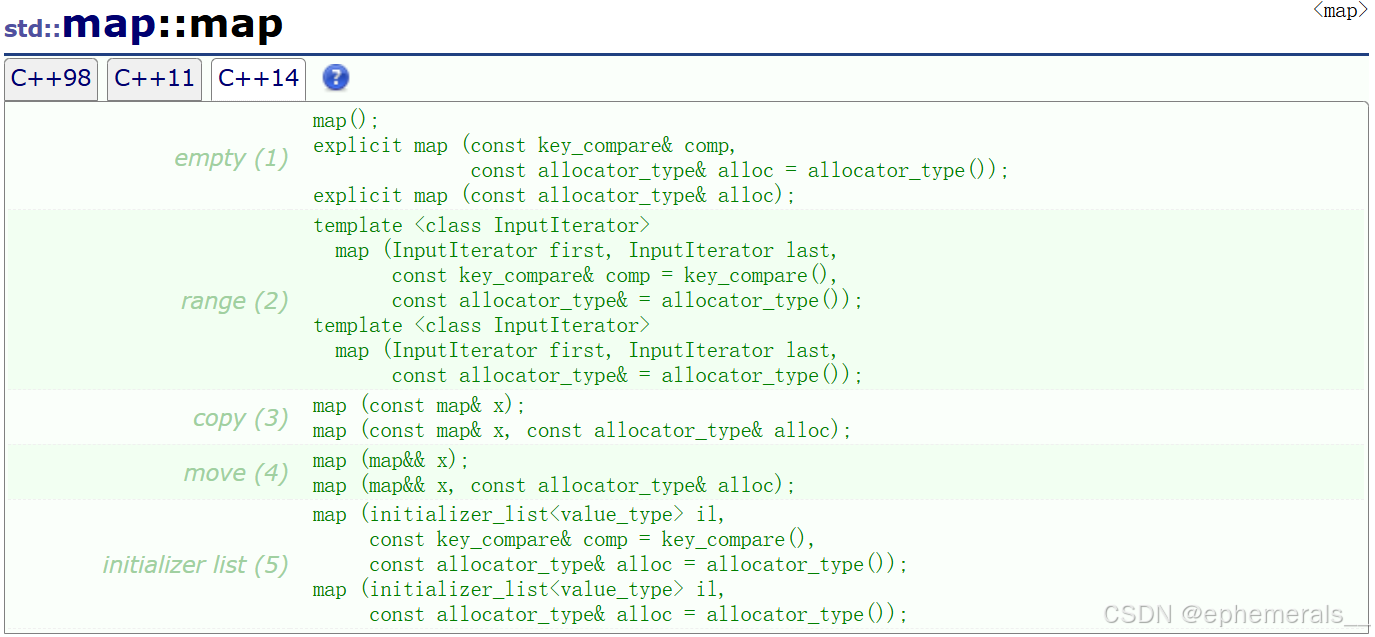Select the empty (1) row label
Image resolution: width=1375 pixels, height=637 pixels.
tap(231, 157)
